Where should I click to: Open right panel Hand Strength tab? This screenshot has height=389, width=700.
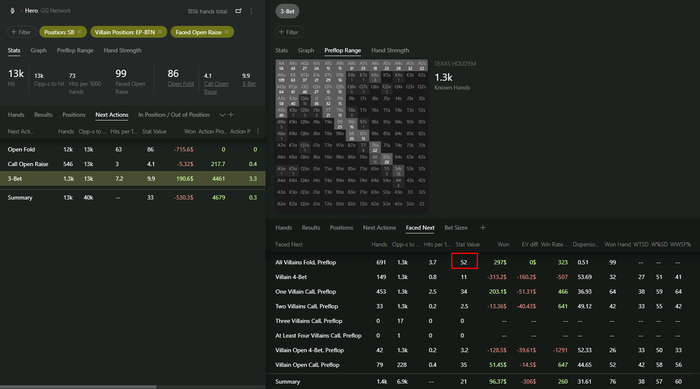coord(390,50)
